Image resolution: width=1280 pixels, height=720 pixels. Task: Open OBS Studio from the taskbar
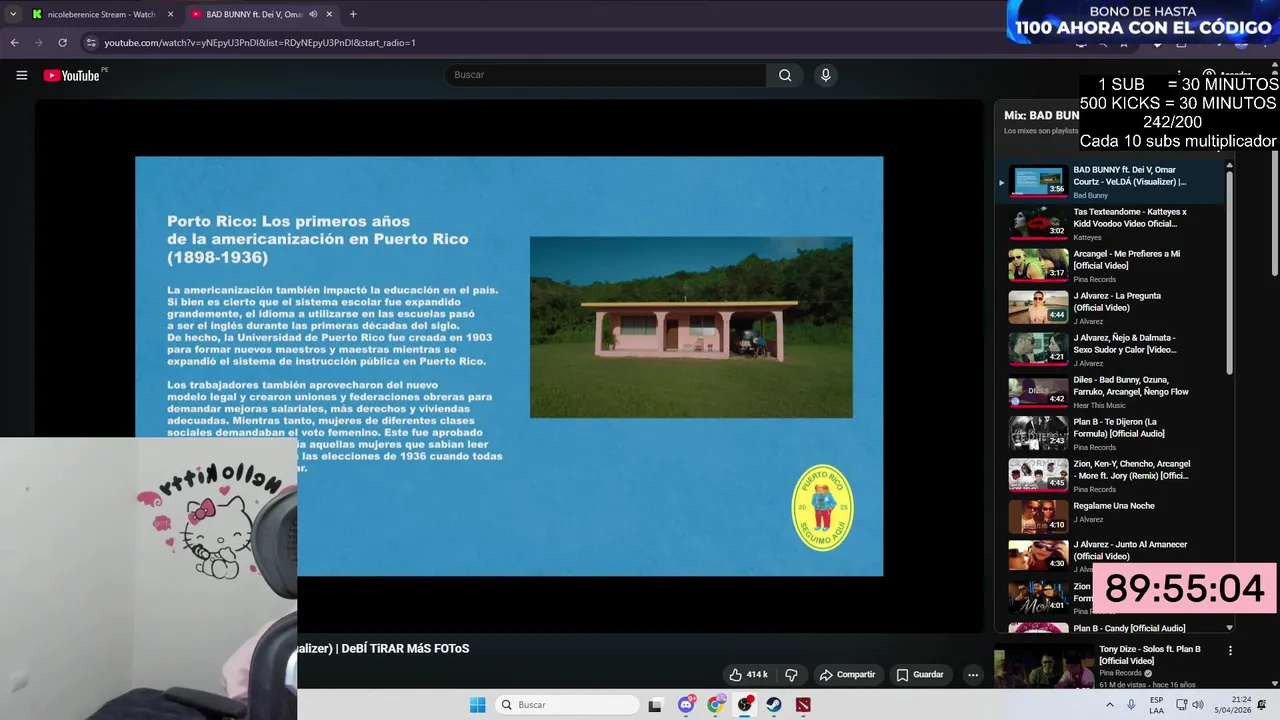[x=745, y=705]
